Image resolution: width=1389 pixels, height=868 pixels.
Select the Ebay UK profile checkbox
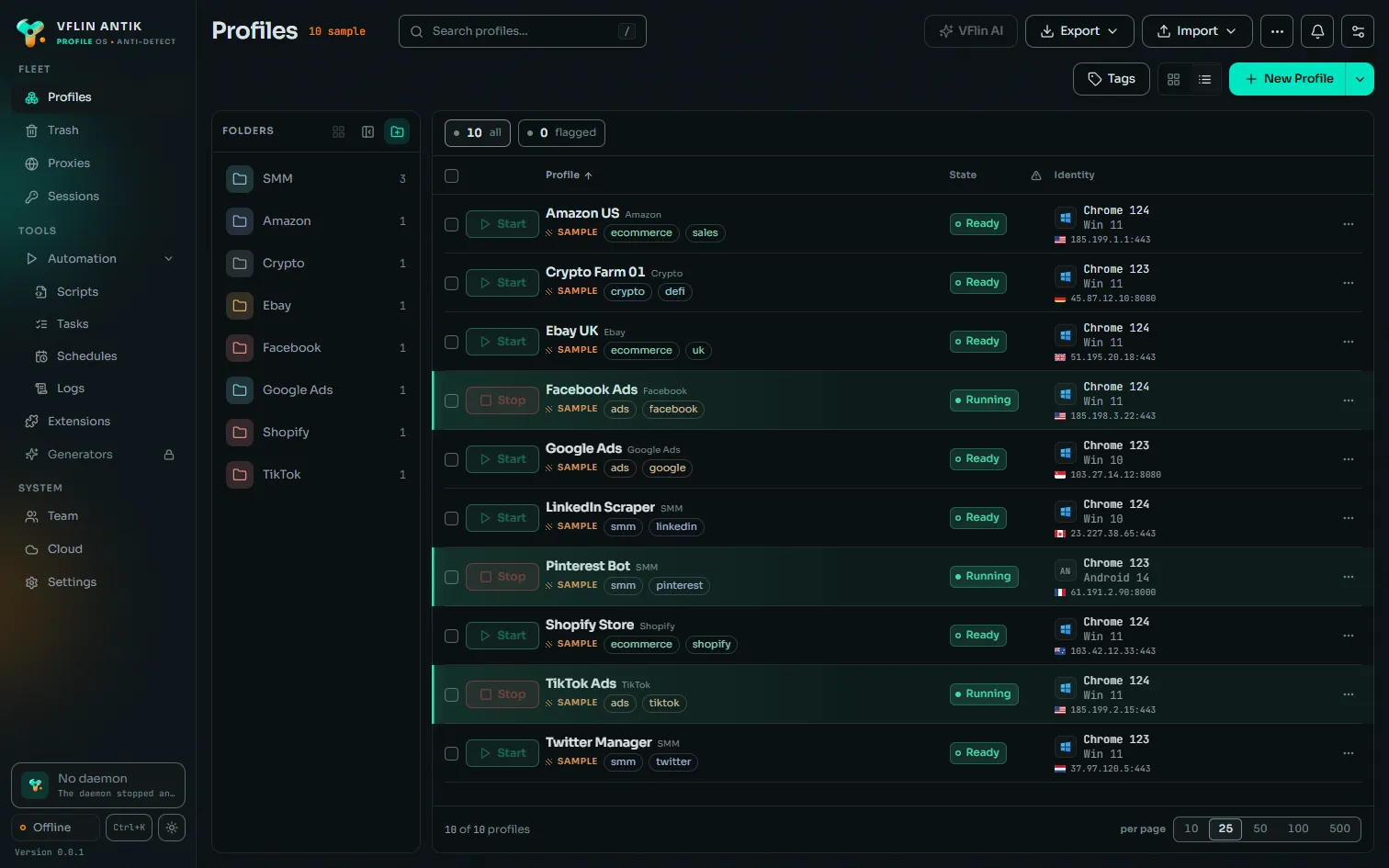point(451,342)
